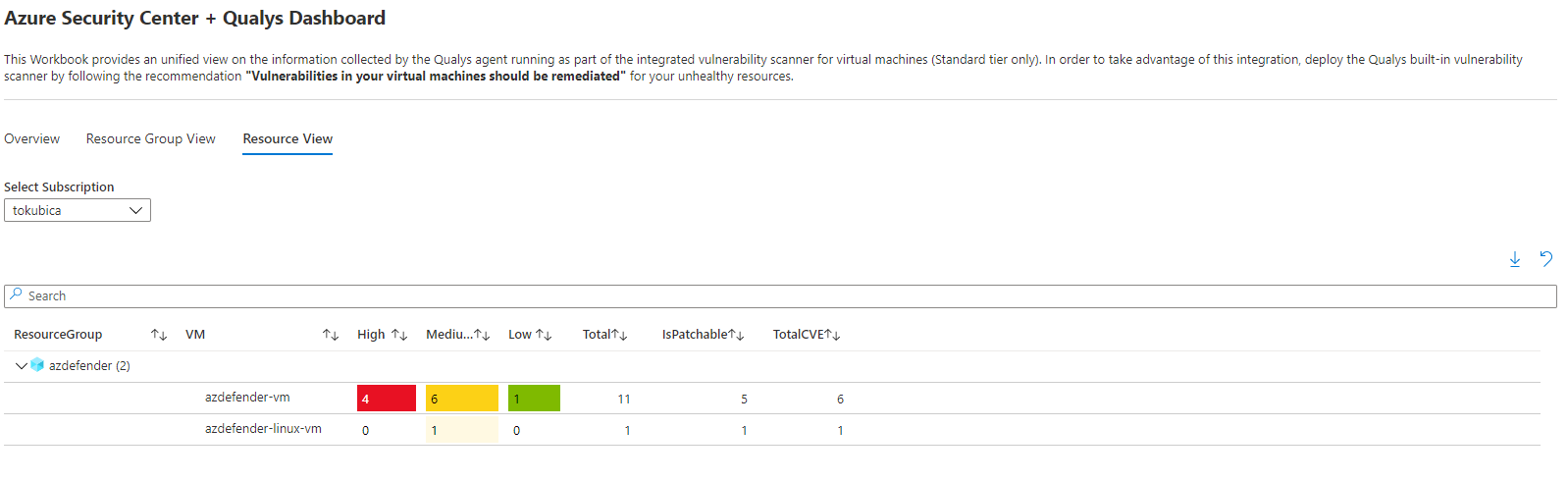The width and height of the screenshot is (1568, 481).
Task: Sort by ResourceGroup column arrows
Action: (159, 335)
